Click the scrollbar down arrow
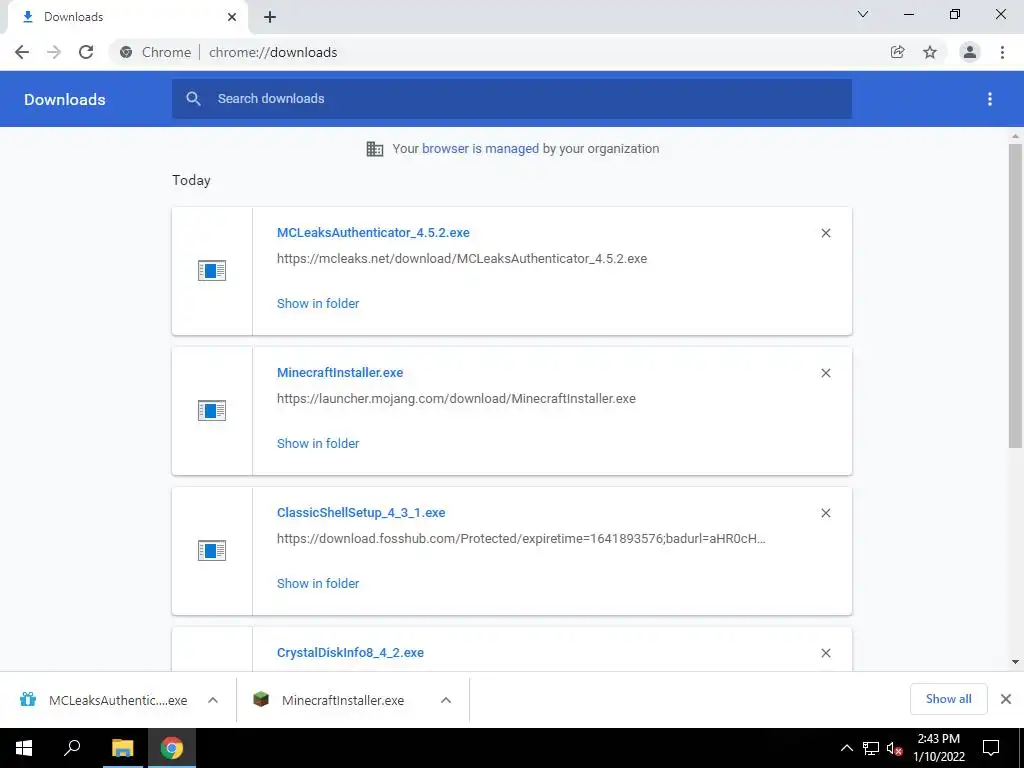The image size is (1024, 768). click(x=1015, y=662)
